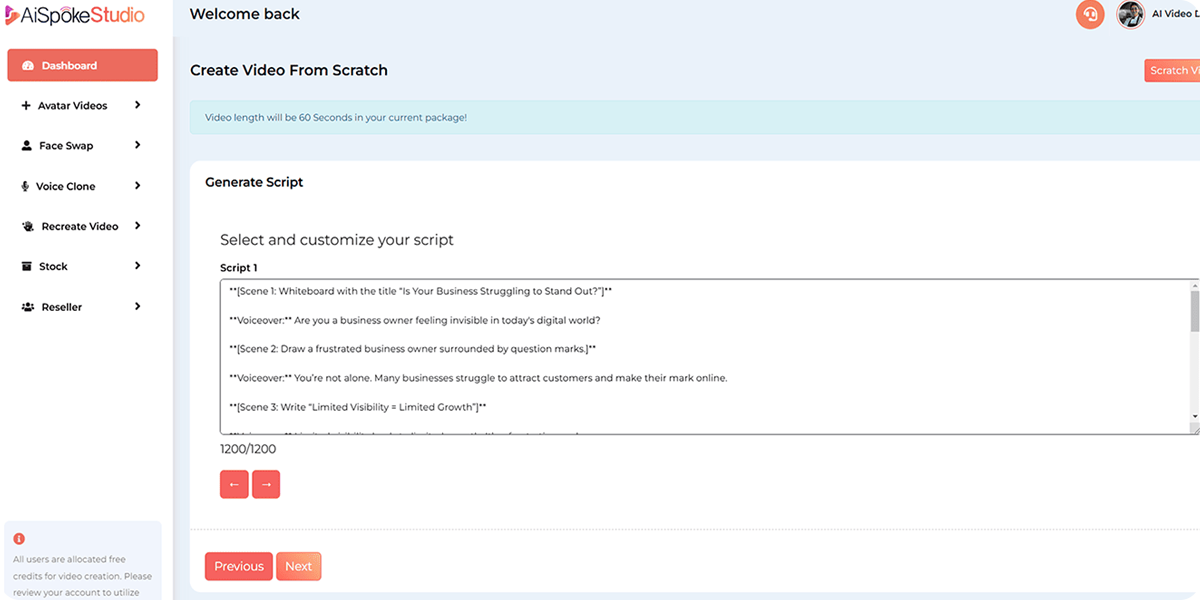Expand the Voice Clone submenu chevron

coord(137,186)
